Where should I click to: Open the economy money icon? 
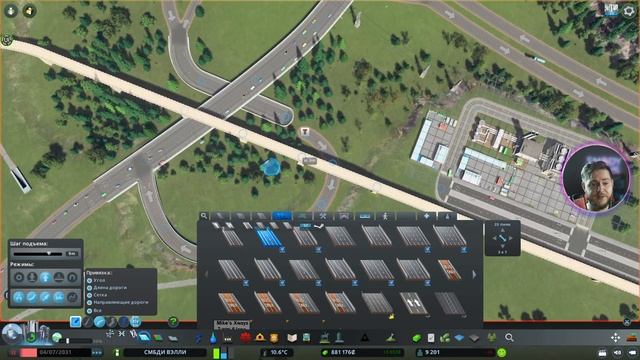(416, 338)
